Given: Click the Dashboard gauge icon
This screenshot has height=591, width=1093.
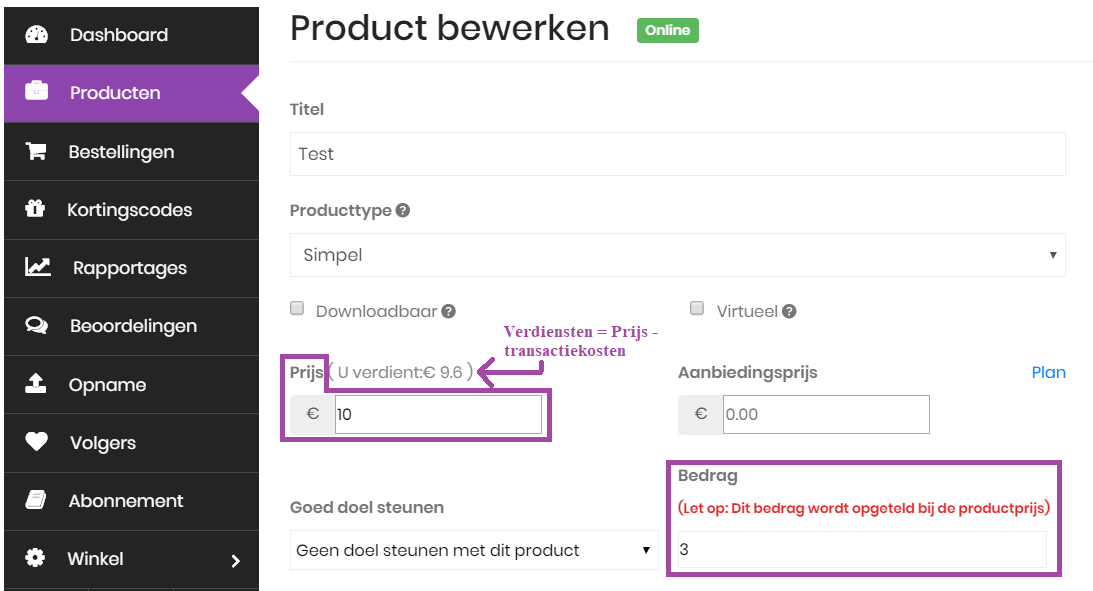Looking at the screenshot, I should (x=36, y=34).
